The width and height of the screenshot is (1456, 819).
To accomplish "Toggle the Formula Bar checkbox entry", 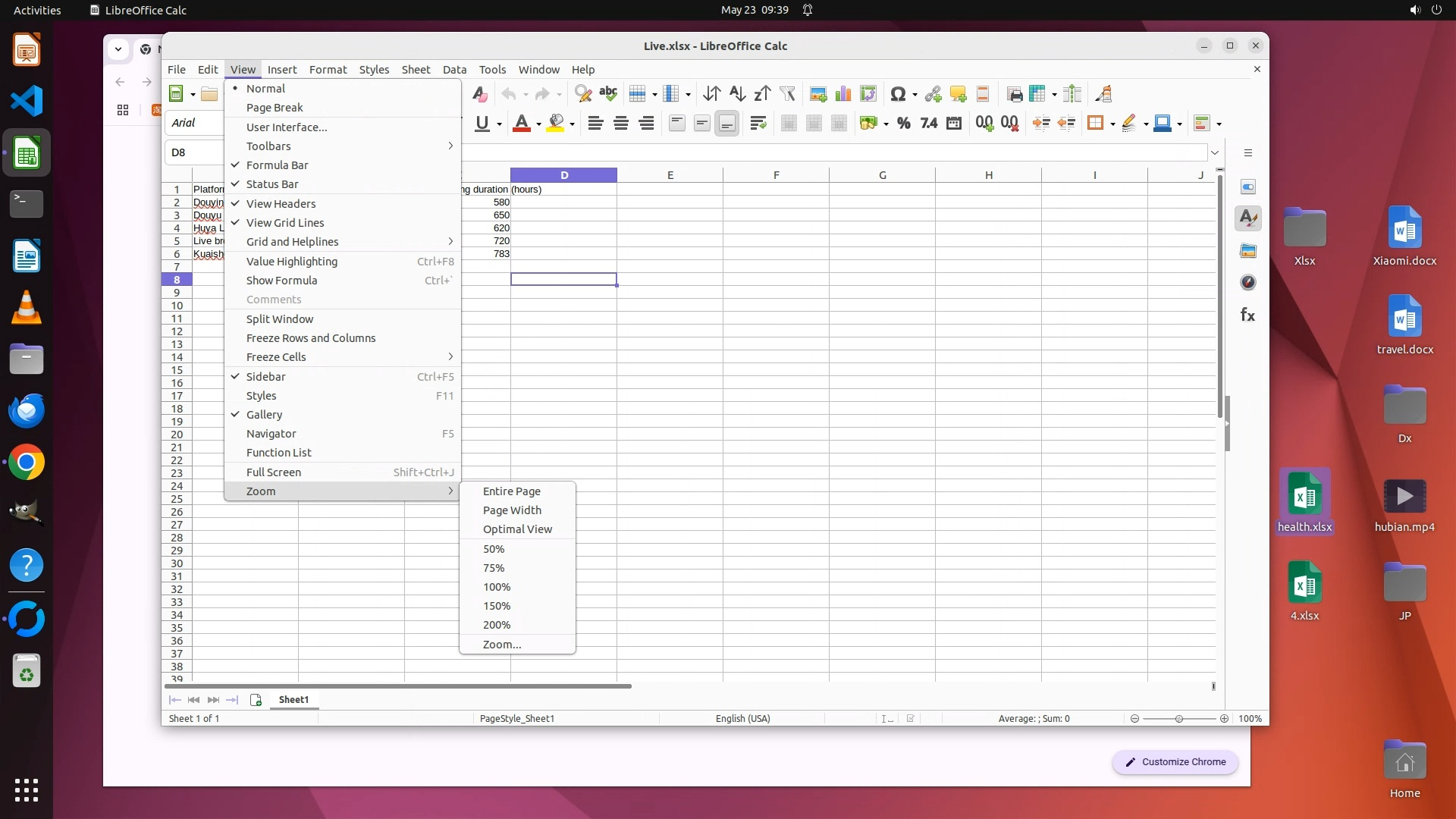I will coord(277,165).
